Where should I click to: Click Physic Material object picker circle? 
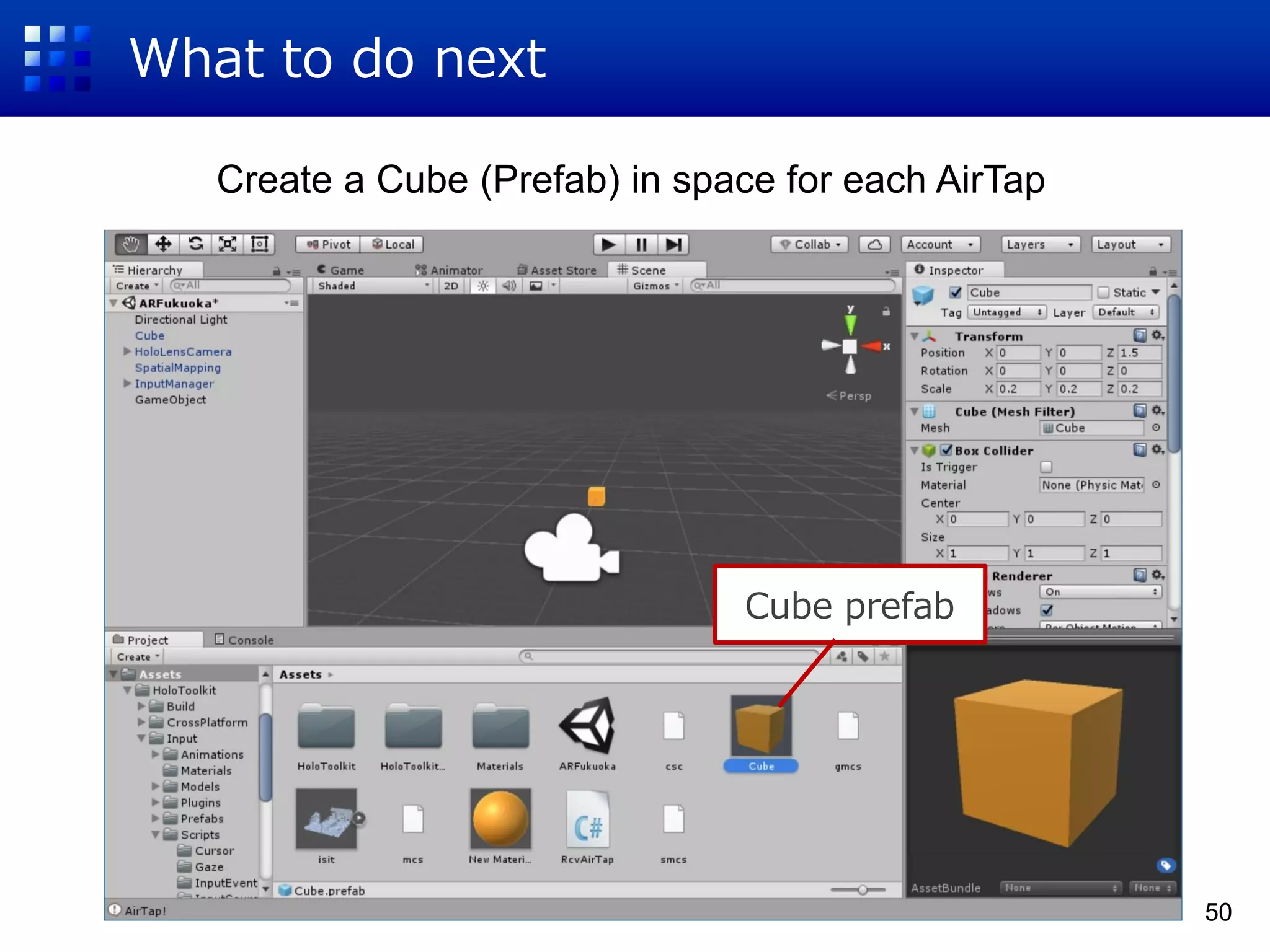pyautogui.click(x=1156, y=485)
